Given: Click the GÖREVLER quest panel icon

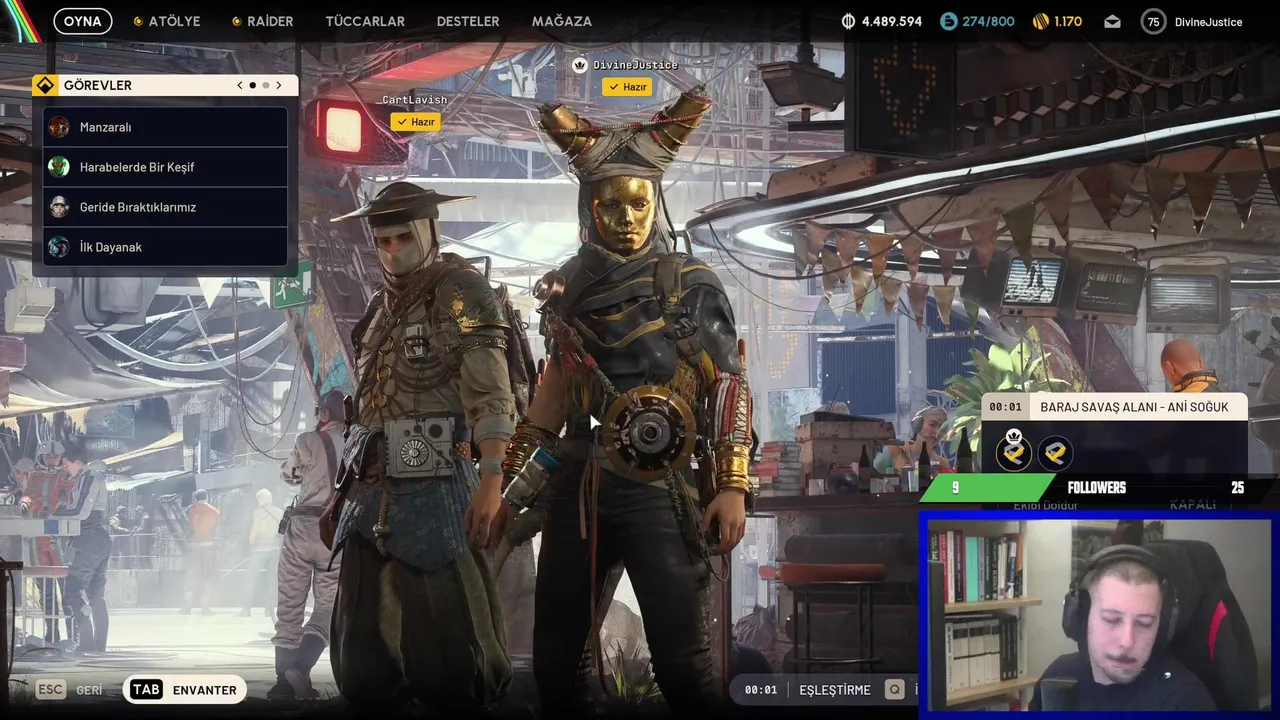Looking at the screenshot, I should tap(44, 85).
